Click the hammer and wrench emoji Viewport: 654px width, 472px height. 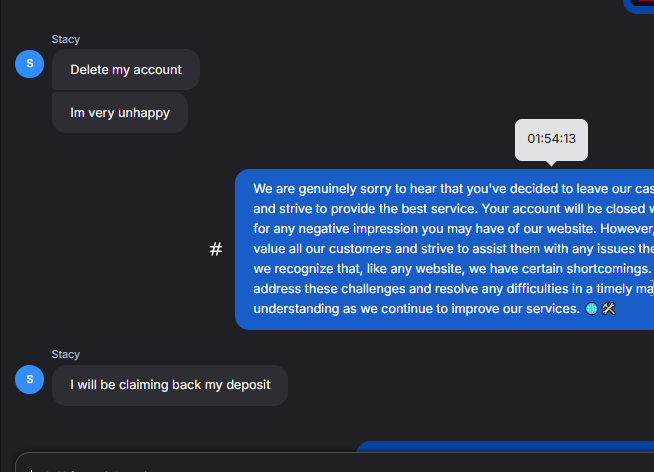(609, 309)
